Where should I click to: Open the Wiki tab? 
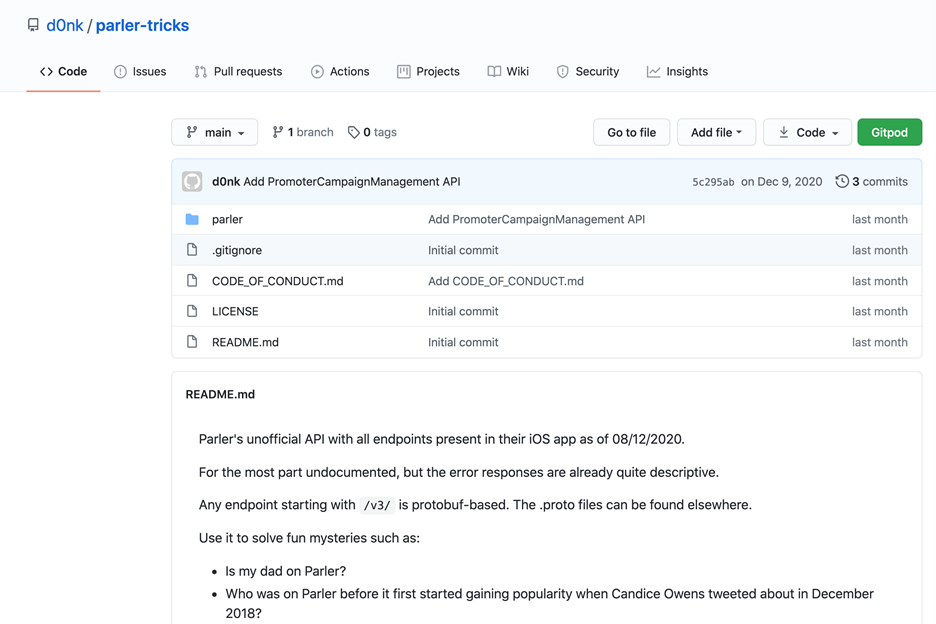point(508,72)
